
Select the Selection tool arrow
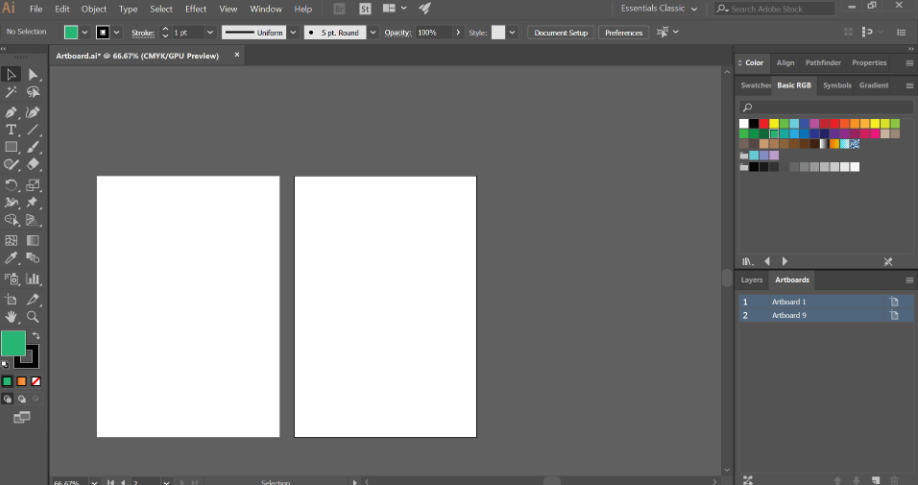(11, 74)
